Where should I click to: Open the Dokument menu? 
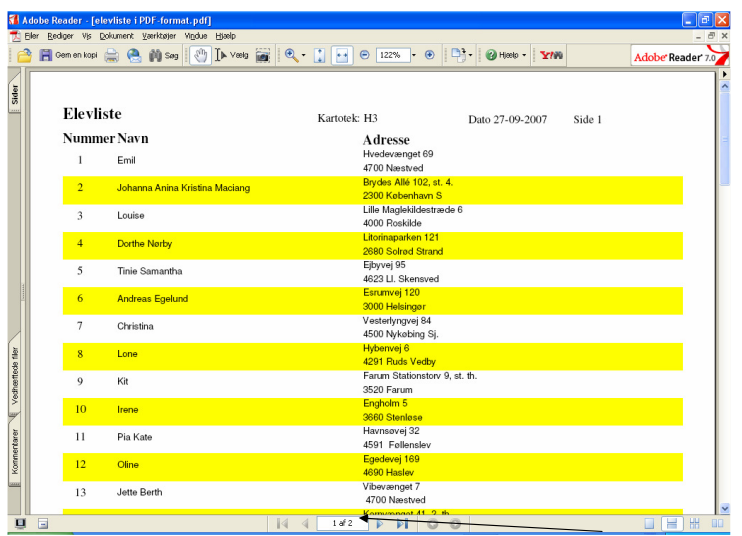pyautogui.click(x=116, y=36)
